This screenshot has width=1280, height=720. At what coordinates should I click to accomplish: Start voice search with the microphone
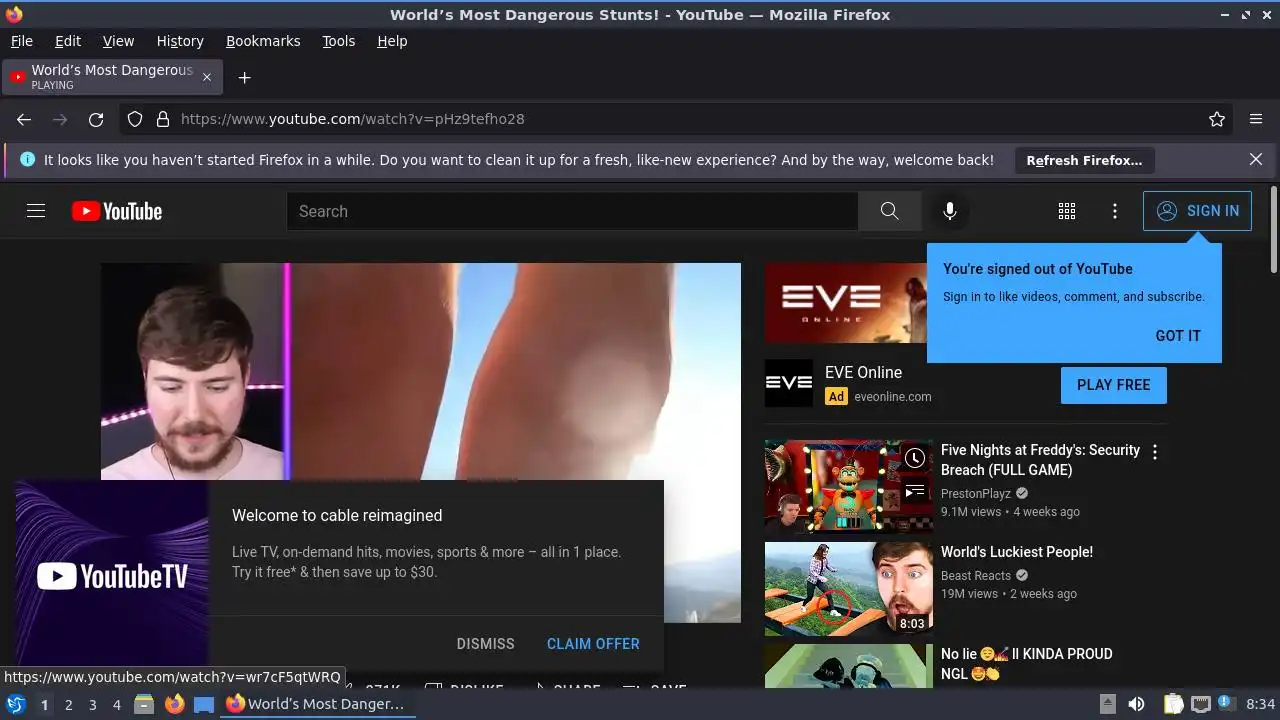(950, 211)
